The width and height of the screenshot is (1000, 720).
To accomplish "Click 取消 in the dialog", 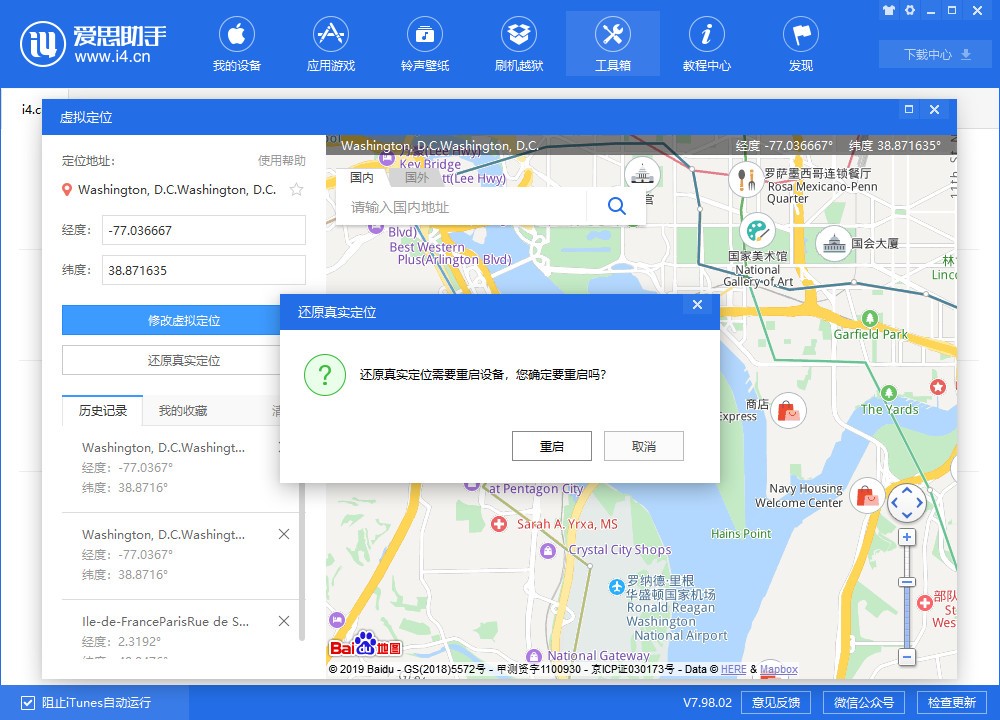I will point(644,446).
